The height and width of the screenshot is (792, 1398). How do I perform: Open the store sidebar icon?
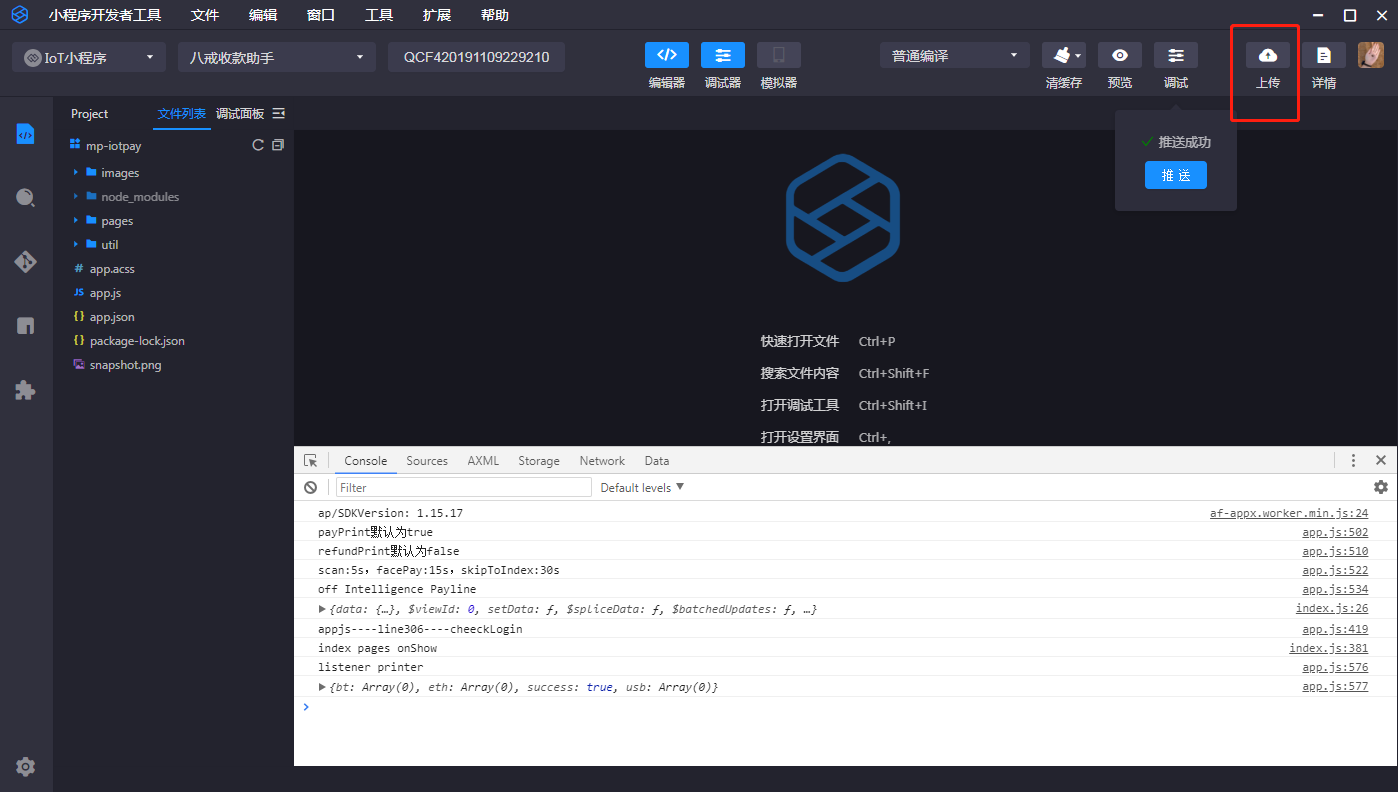click(x=26, y=326)
